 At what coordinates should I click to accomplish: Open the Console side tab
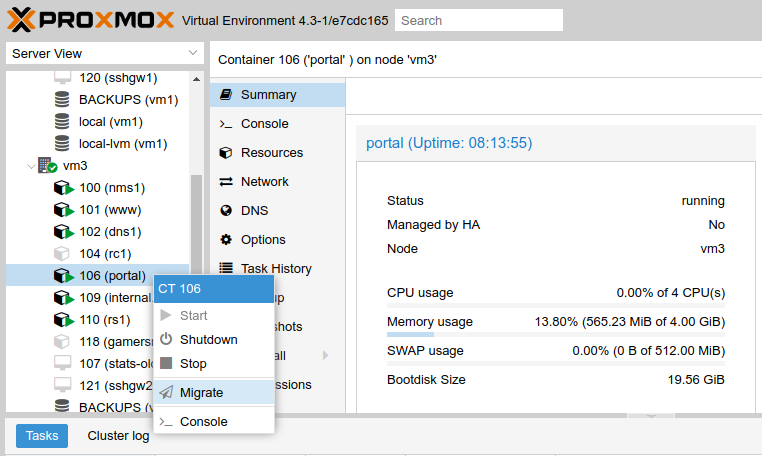tap(278, 124)
